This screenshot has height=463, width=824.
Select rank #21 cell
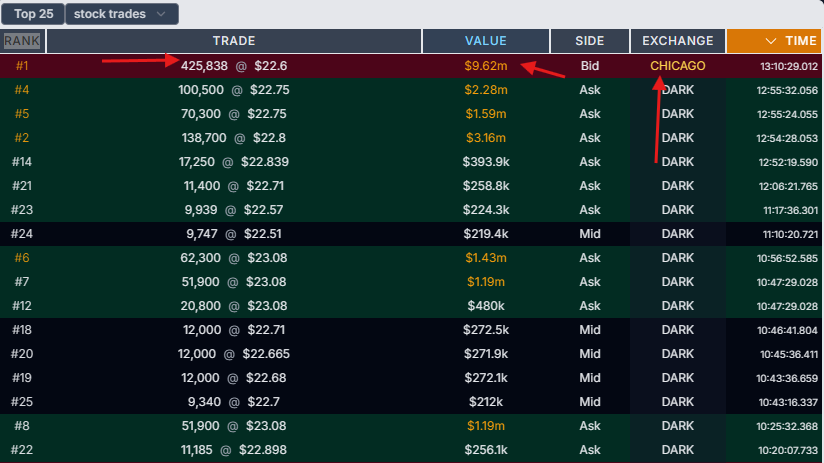(22, 186)
